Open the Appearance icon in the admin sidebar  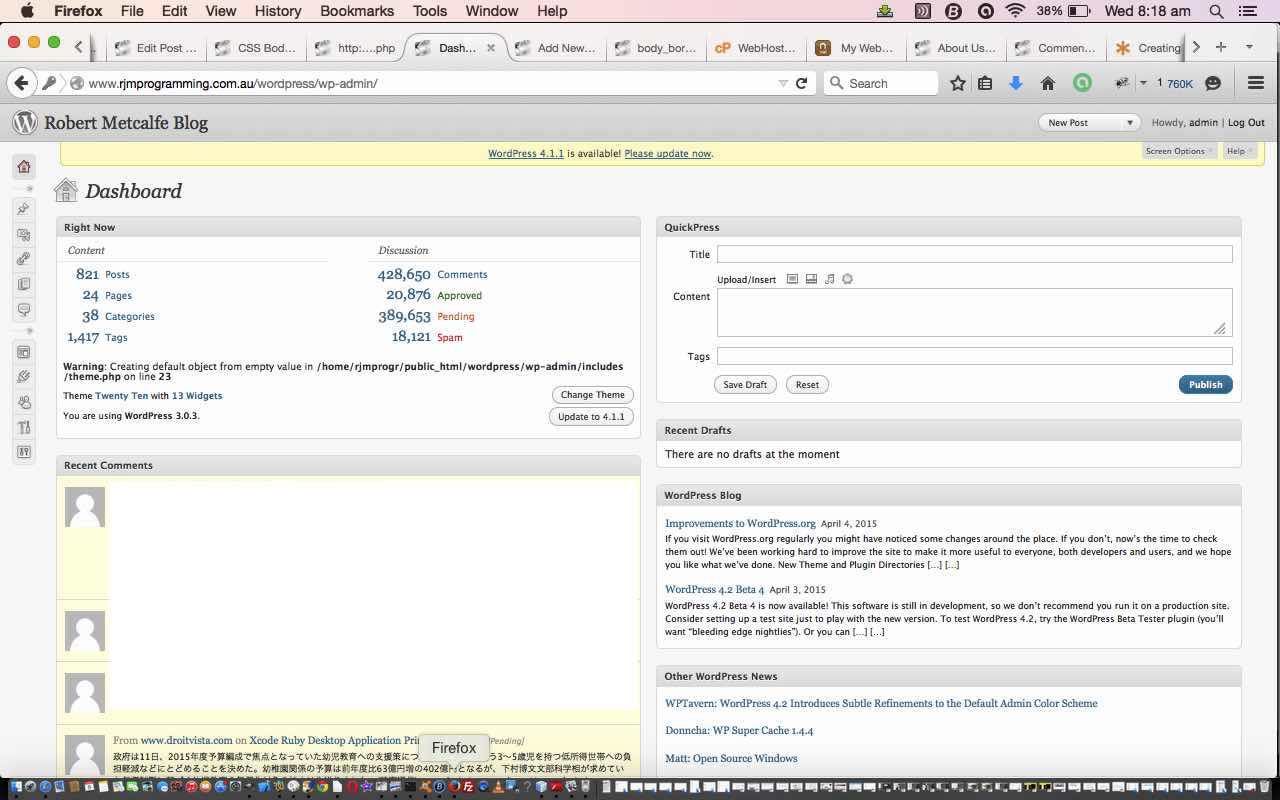(24, 352)
